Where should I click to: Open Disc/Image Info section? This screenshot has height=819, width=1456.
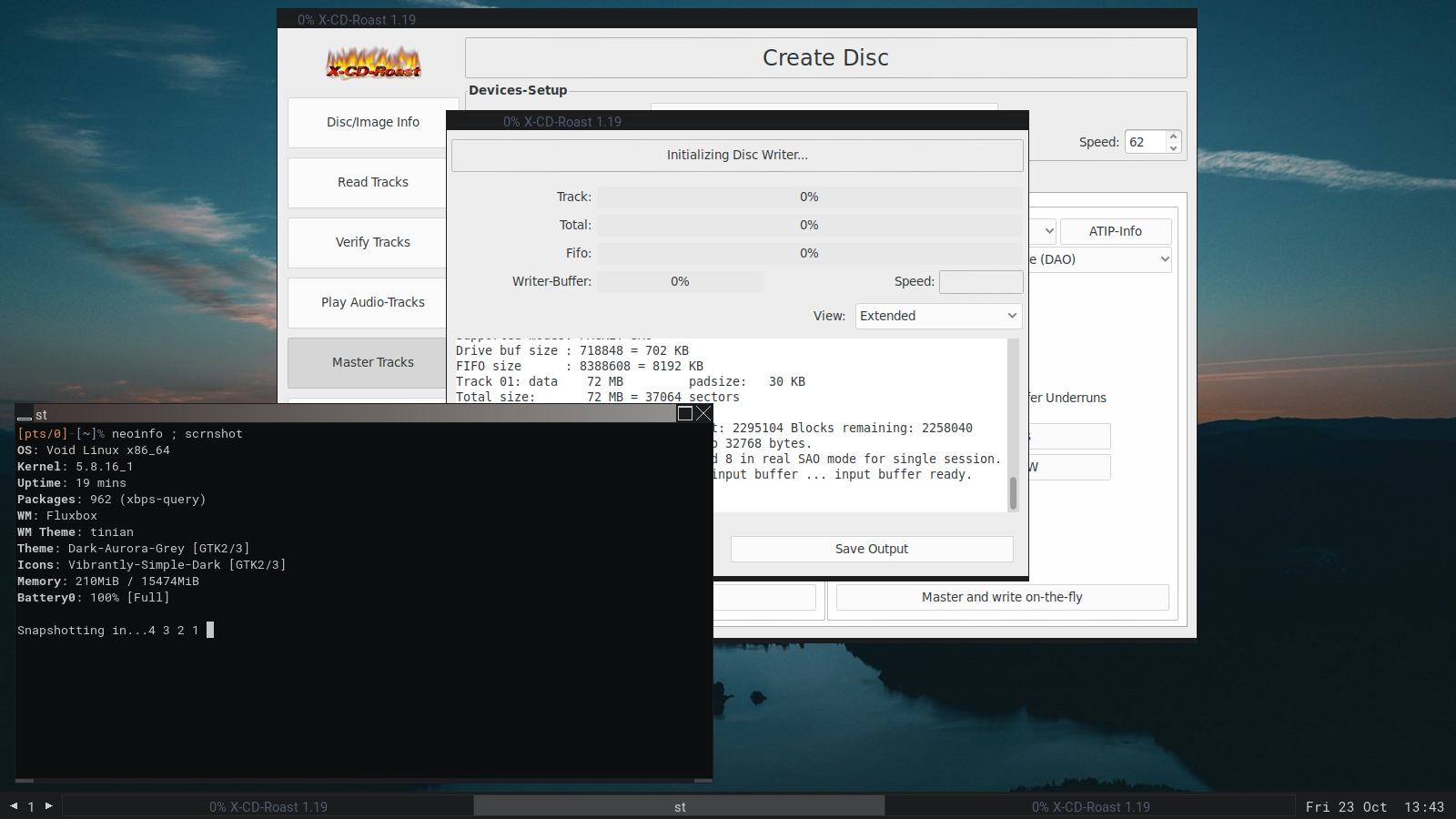tap(373, 122)
